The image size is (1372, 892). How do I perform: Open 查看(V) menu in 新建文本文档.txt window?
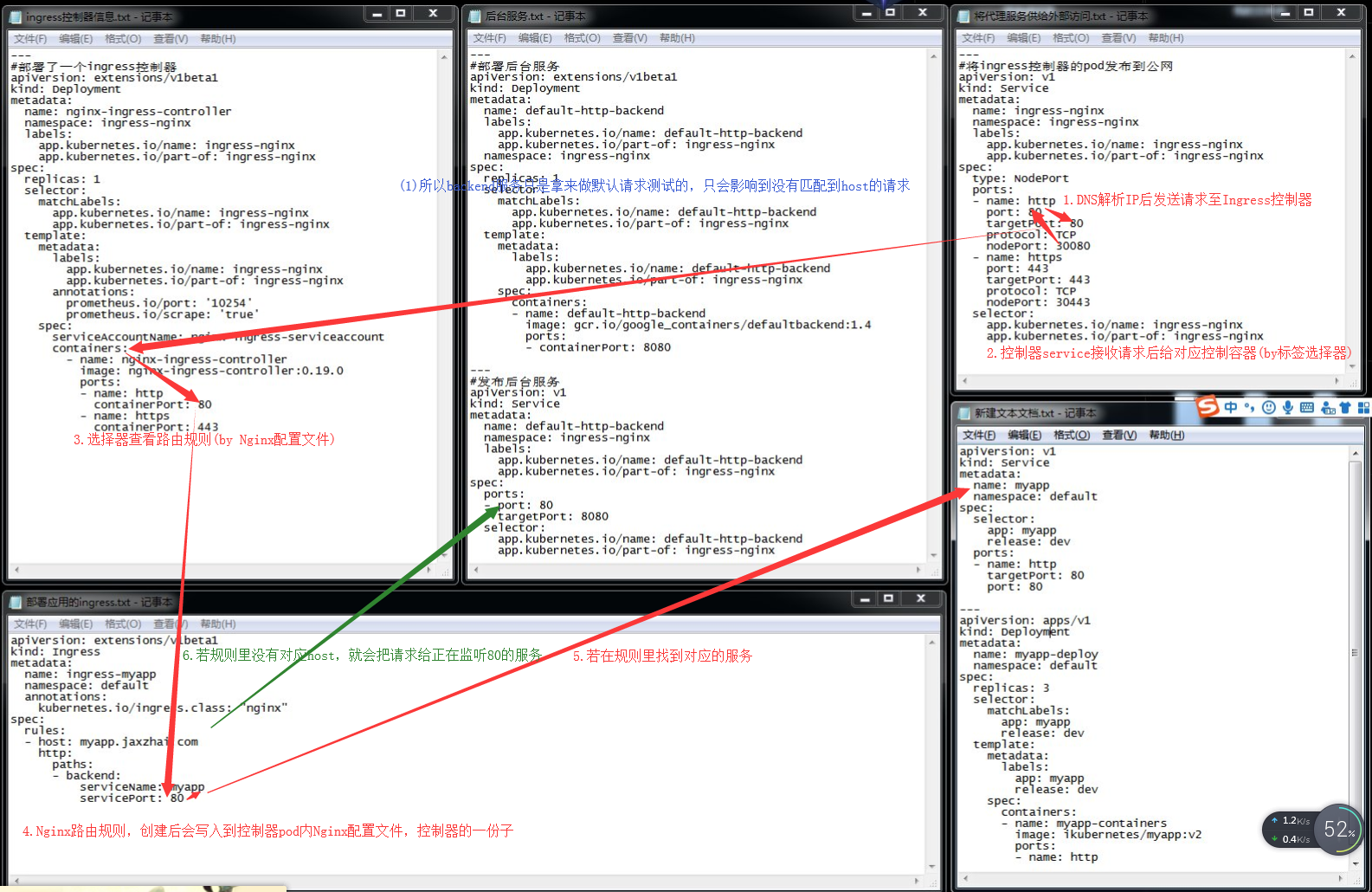click(1119, 436)
